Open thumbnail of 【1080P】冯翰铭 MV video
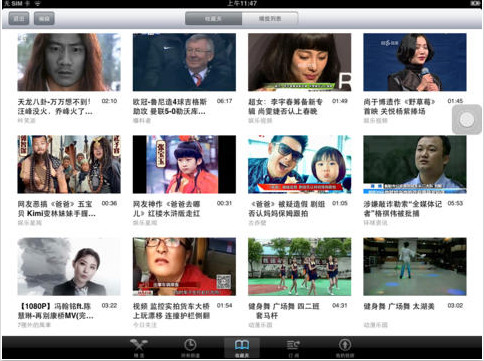This screenshot has width=484, height=361. click(69, 267)
